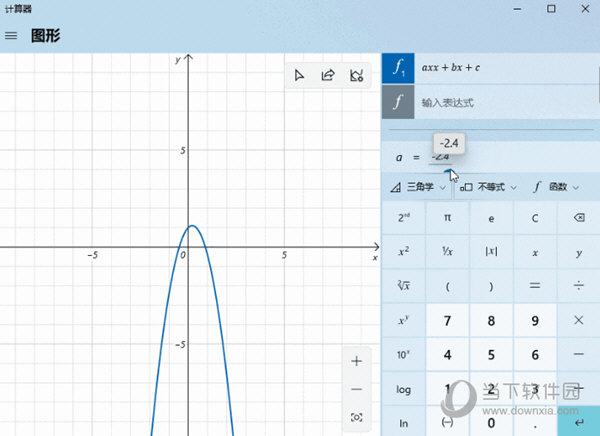Viewport: 600px width, 436px height.
Task: Insert the natural log ln function
Action: [404, 423]
